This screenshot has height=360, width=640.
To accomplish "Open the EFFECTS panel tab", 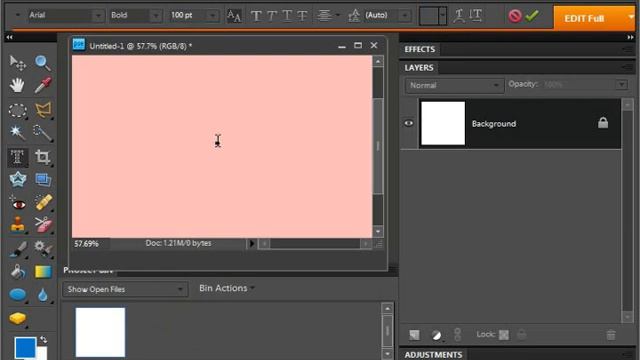I will click(420, 49).
